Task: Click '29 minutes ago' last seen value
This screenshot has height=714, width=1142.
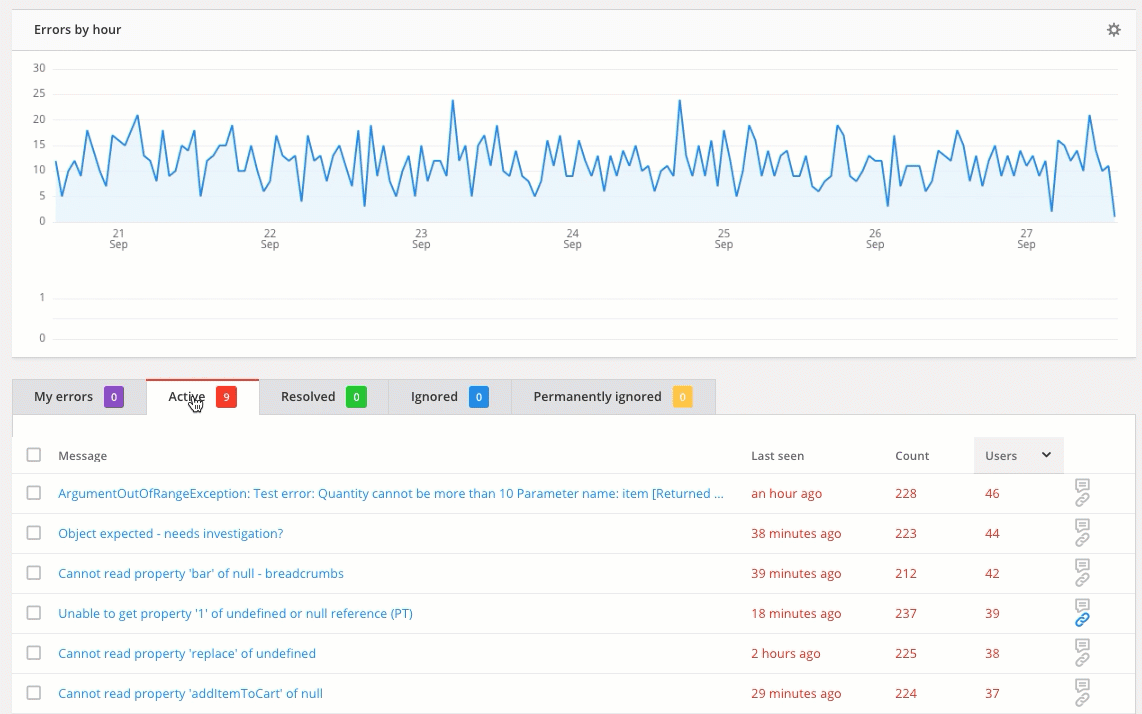Action: (796, 694)
